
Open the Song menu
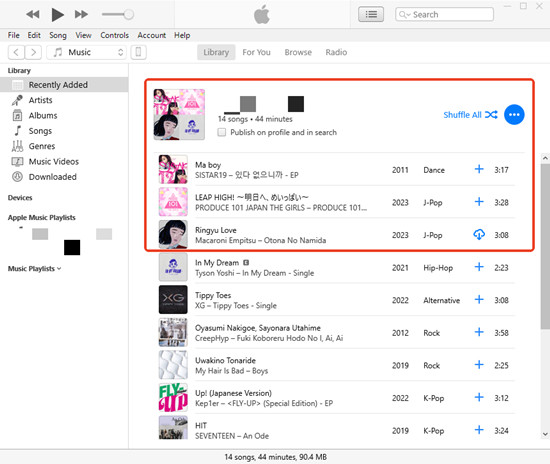[58, 35]
